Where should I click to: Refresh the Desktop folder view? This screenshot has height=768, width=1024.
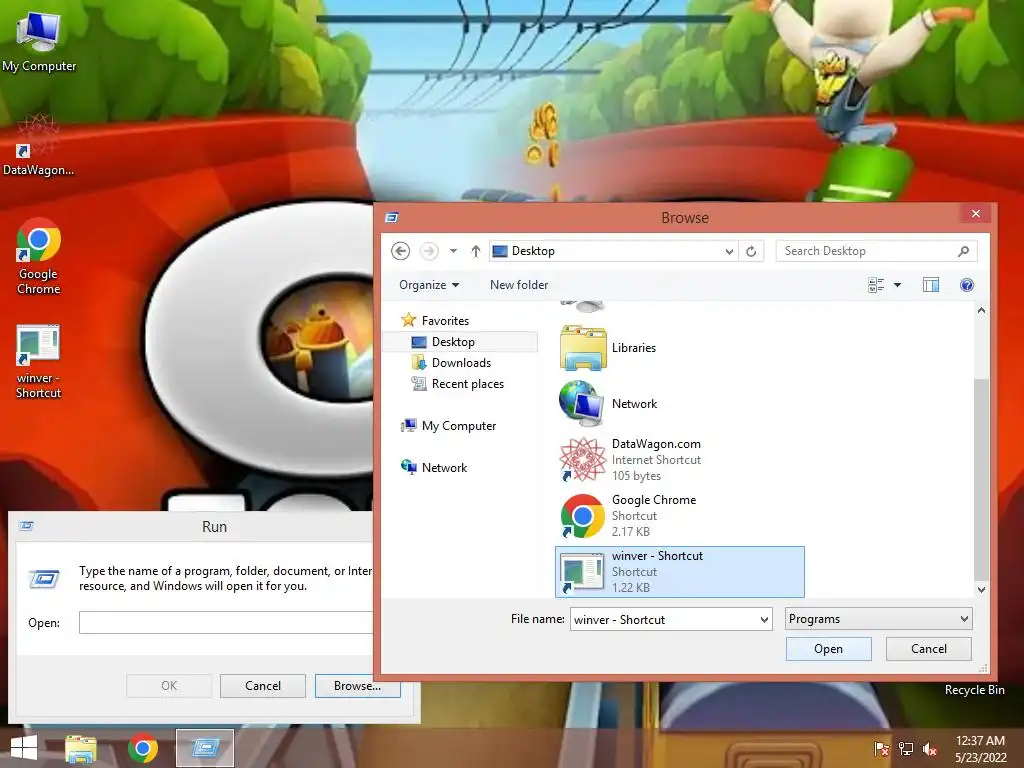(751, 251)
